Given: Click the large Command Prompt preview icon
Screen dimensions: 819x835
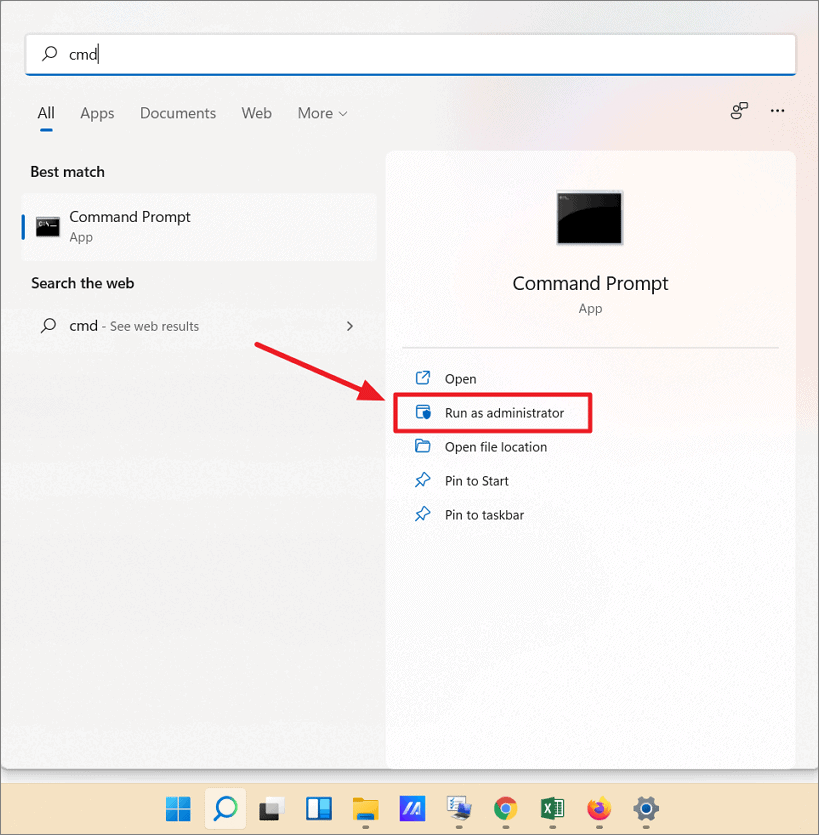Looking at the screenshot, I should (589, 217).
